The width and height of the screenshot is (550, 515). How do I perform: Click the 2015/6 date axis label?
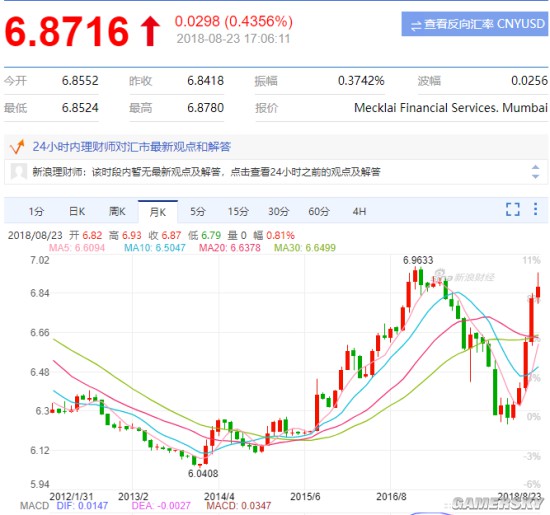[x=305, y=497]
